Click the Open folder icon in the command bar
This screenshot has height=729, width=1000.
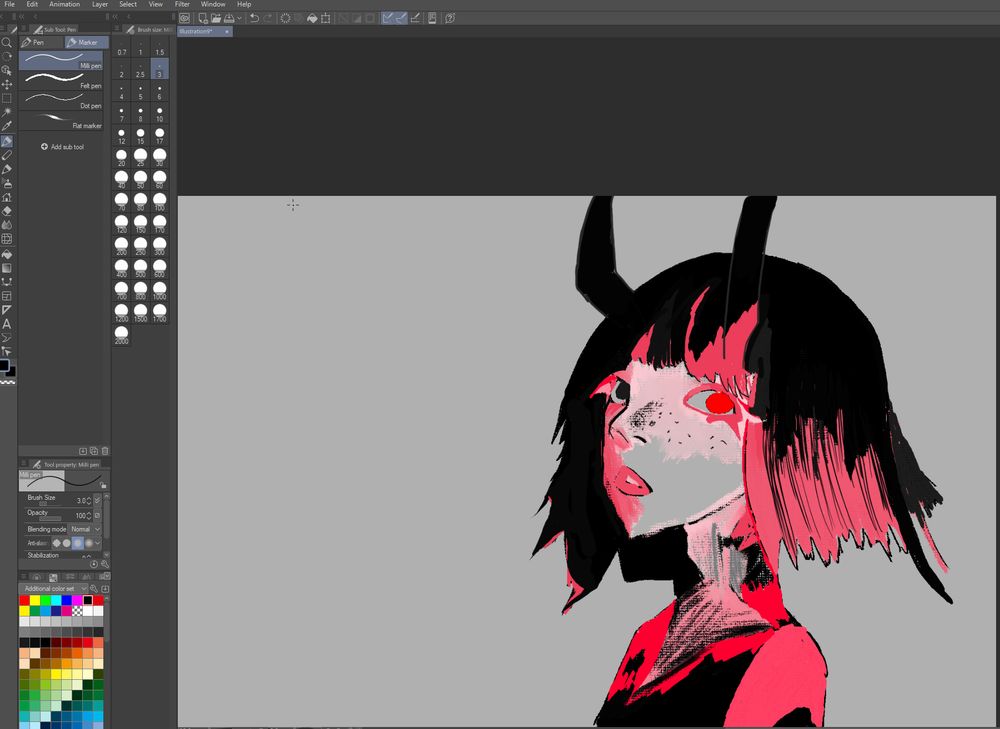coord(216,18)
